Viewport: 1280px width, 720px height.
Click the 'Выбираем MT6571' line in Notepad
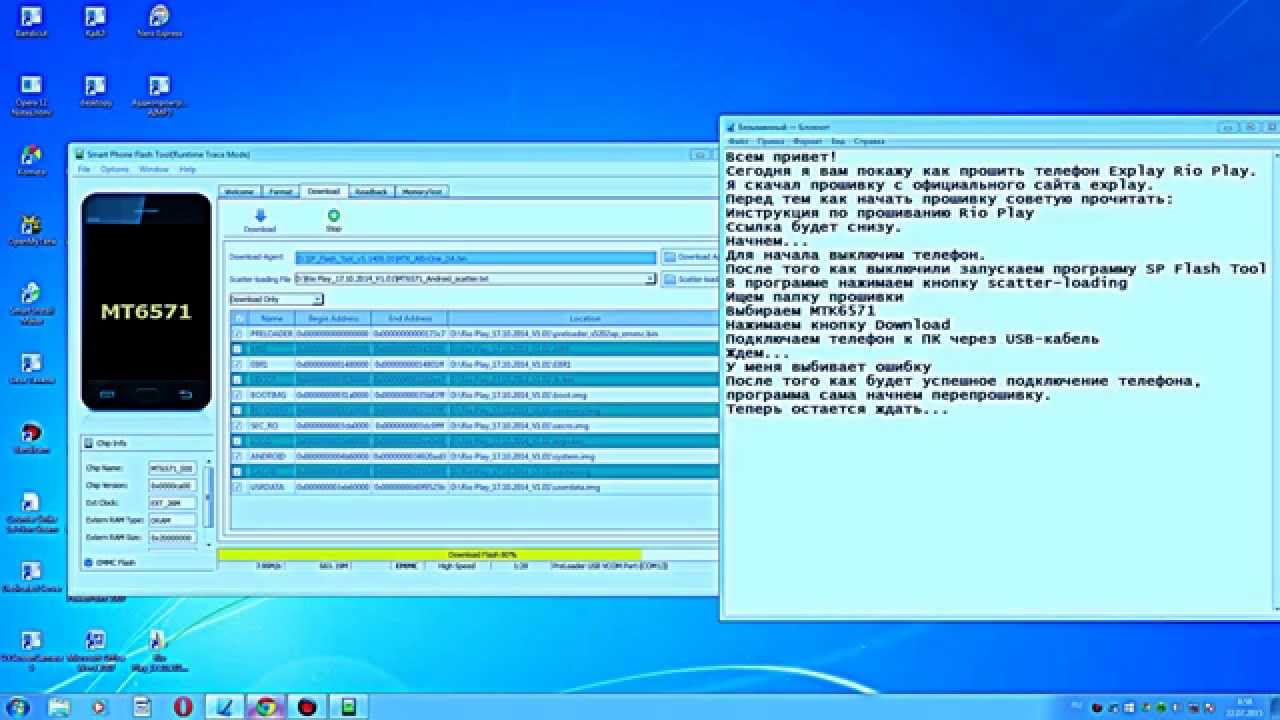pos(800,311)
